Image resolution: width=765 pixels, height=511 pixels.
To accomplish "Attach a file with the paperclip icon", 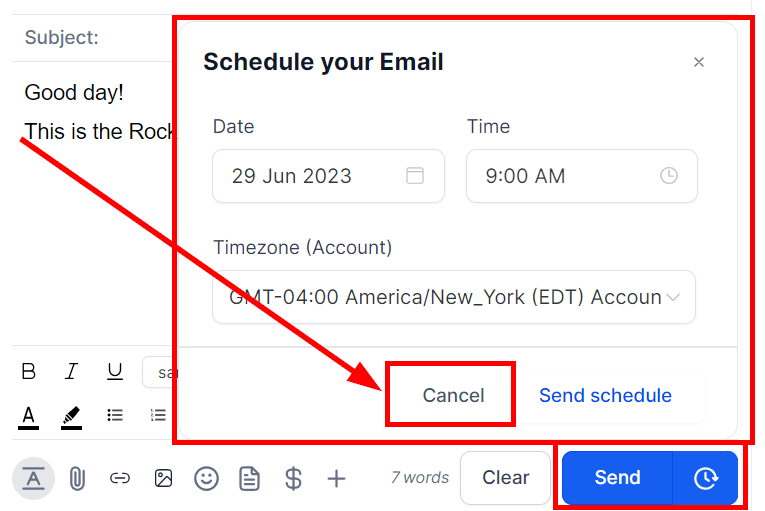I will pos(77,478).
